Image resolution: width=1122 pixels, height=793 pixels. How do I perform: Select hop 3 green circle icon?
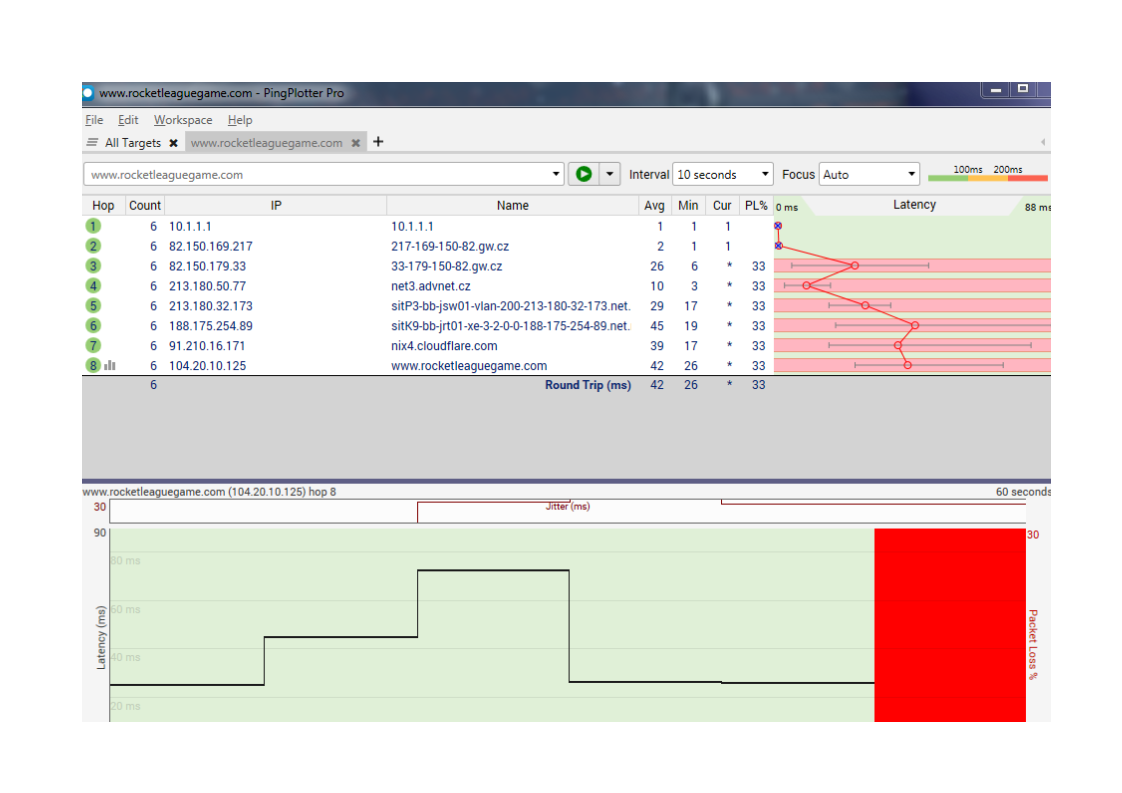point(93,266)
